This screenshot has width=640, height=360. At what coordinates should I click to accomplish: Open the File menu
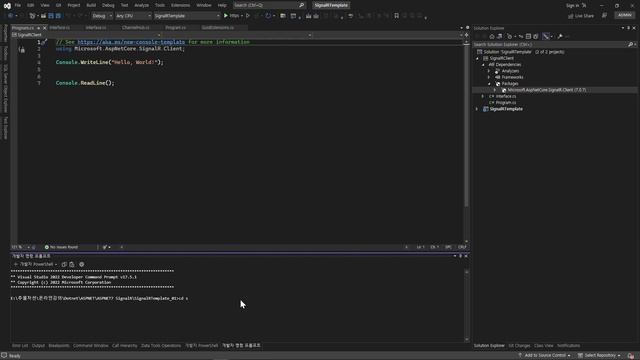pyautogui.click(x=18, y=5)
